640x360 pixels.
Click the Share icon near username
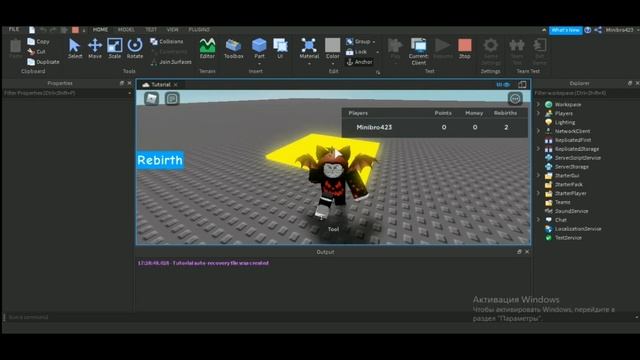click(x=598, y=30)
